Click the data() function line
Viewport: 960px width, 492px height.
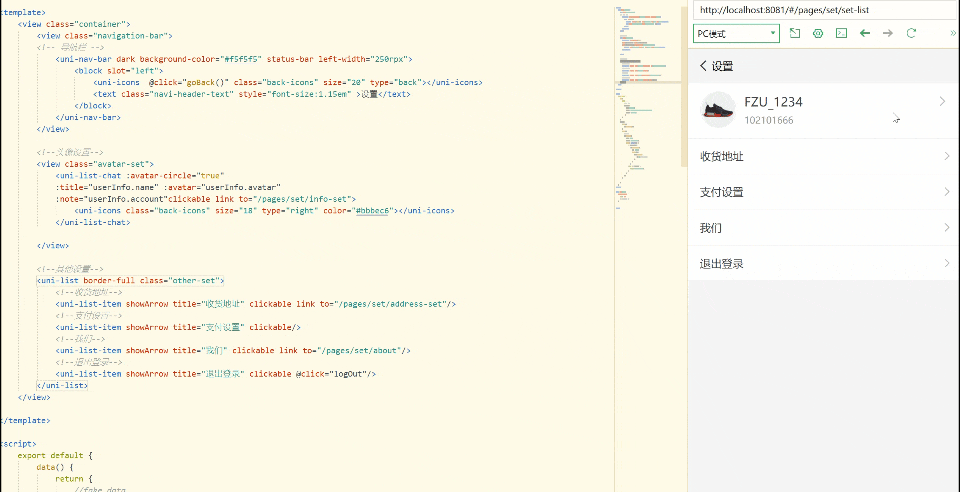(x=55, y=467)
